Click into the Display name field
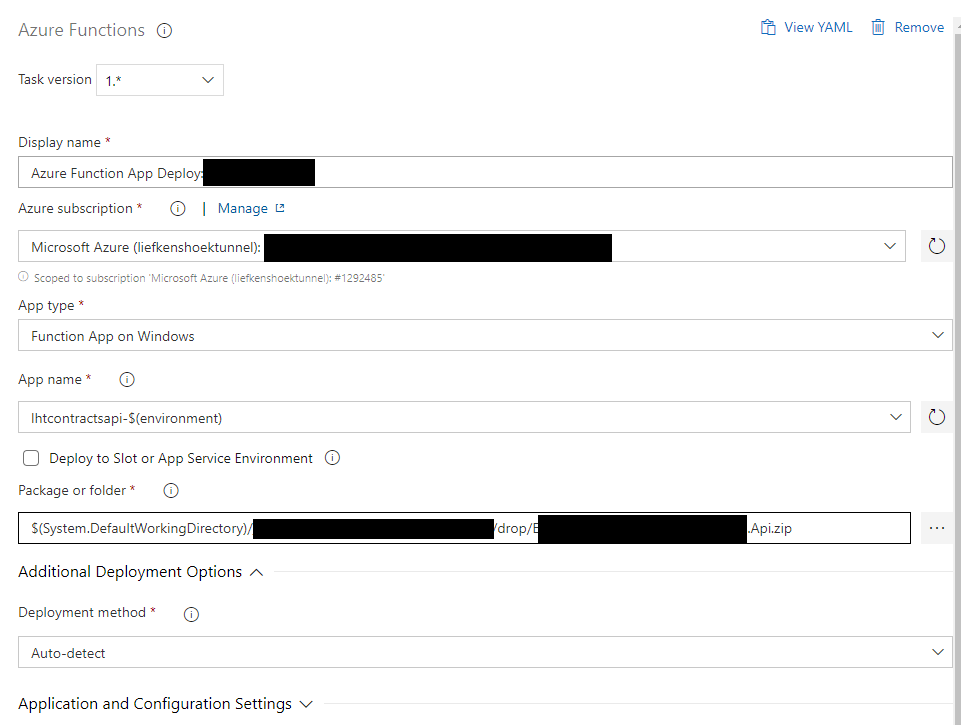Screen dimensions: 961x725 pyautogui.click(x=485, y=172)
